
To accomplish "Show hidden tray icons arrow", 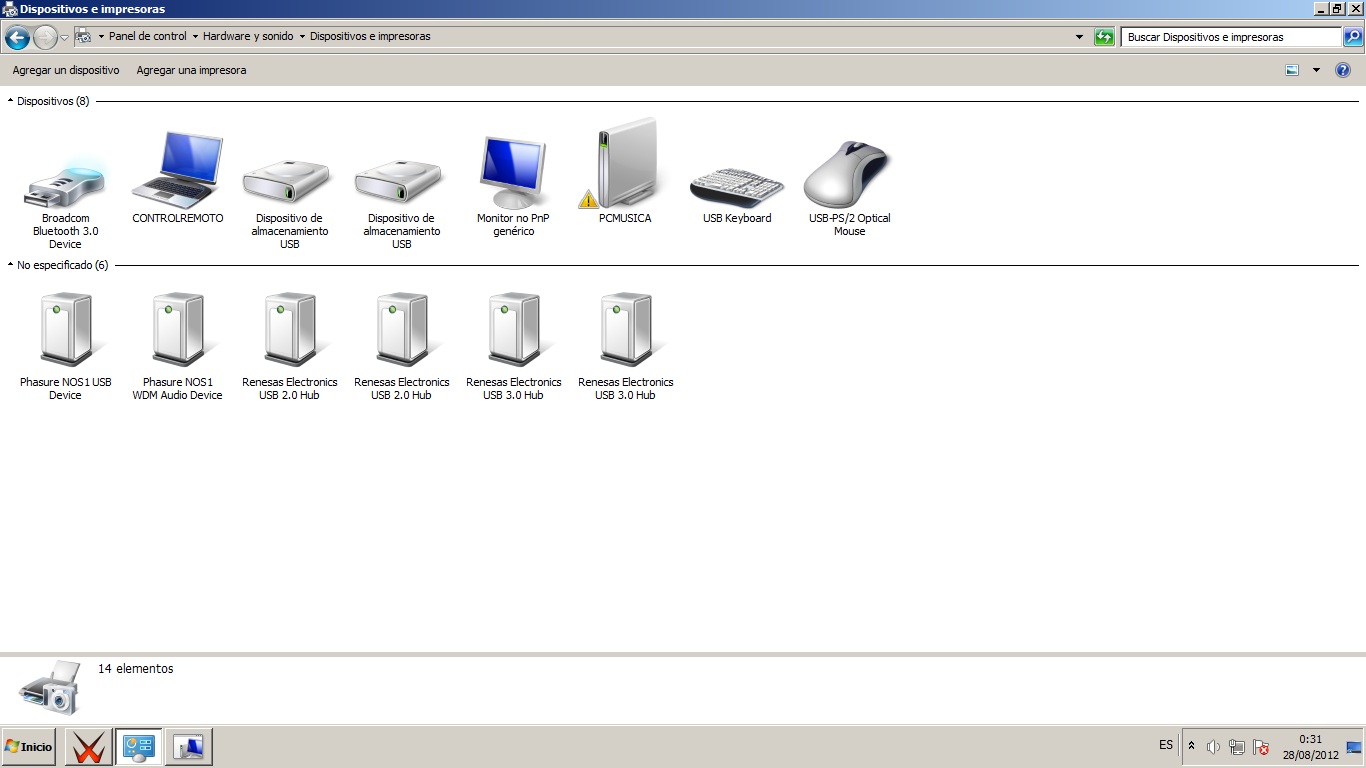I will point(1191,746).
